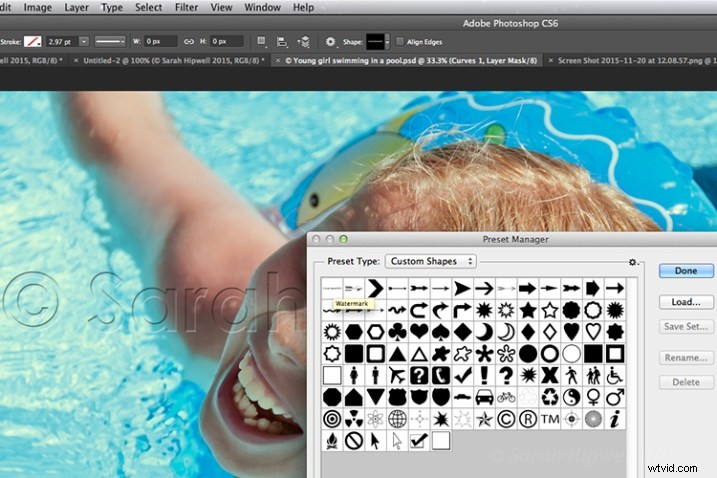The width and height of the screenshot is (717, 478).
Task: Choose the telephone custom shape
Action: pyautogui.click(x=441, y=376)
